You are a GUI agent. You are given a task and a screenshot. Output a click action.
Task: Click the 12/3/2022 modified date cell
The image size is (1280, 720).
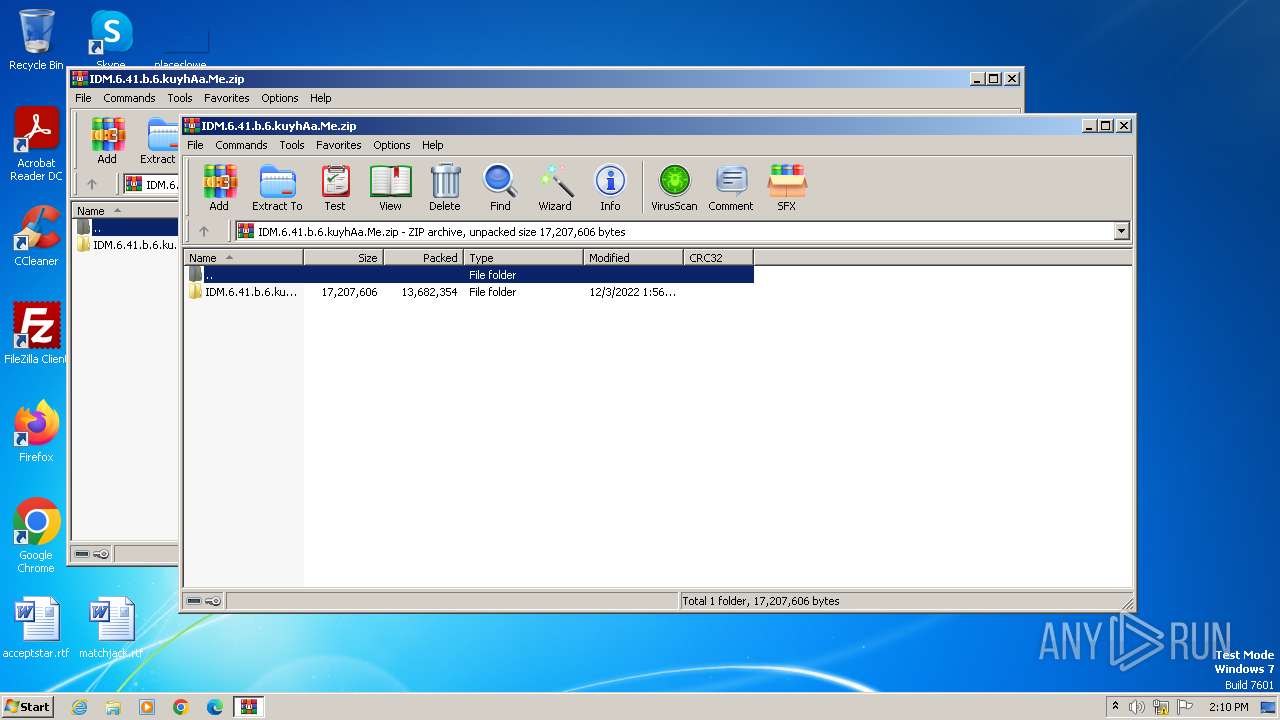pos(632,292)
